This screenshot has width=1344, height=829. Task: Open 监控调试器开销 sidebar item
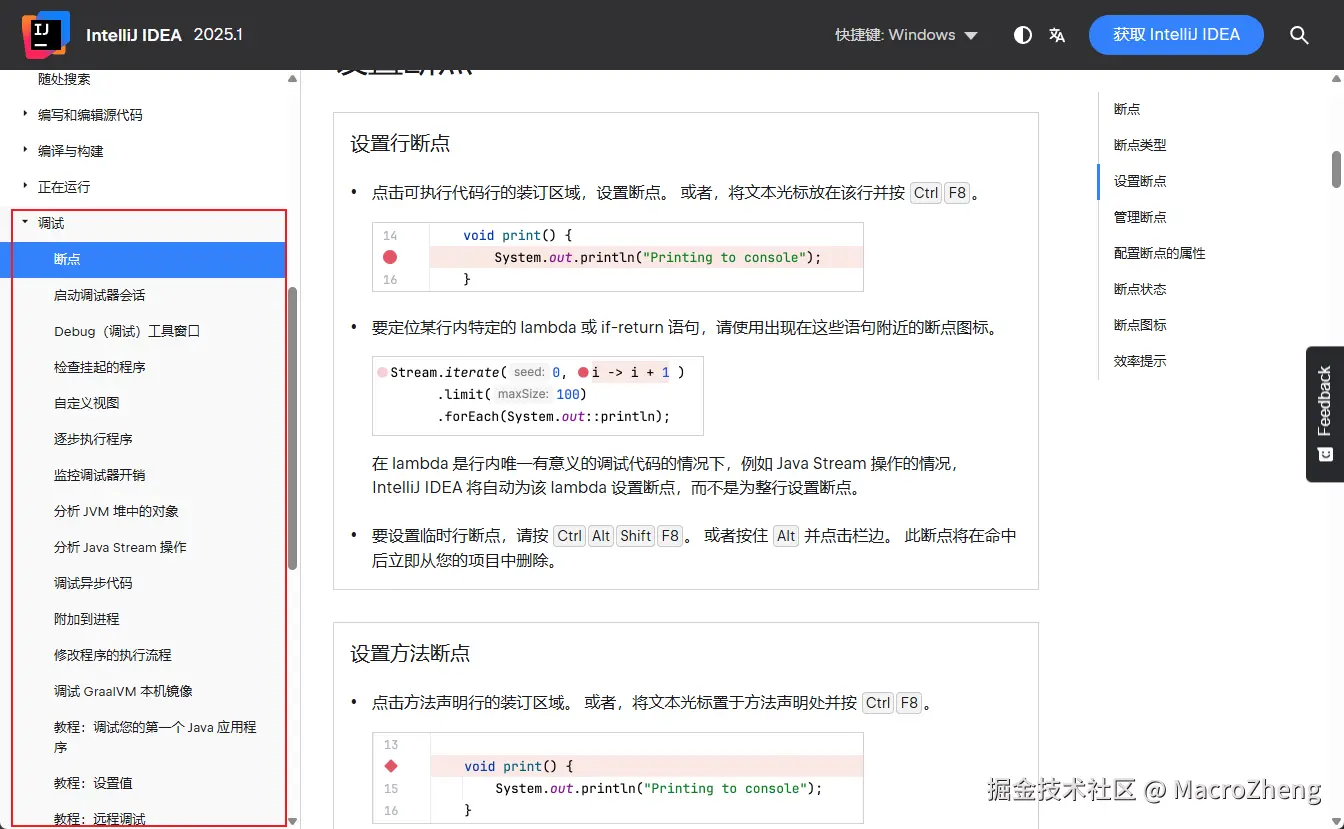click(99, 475)
